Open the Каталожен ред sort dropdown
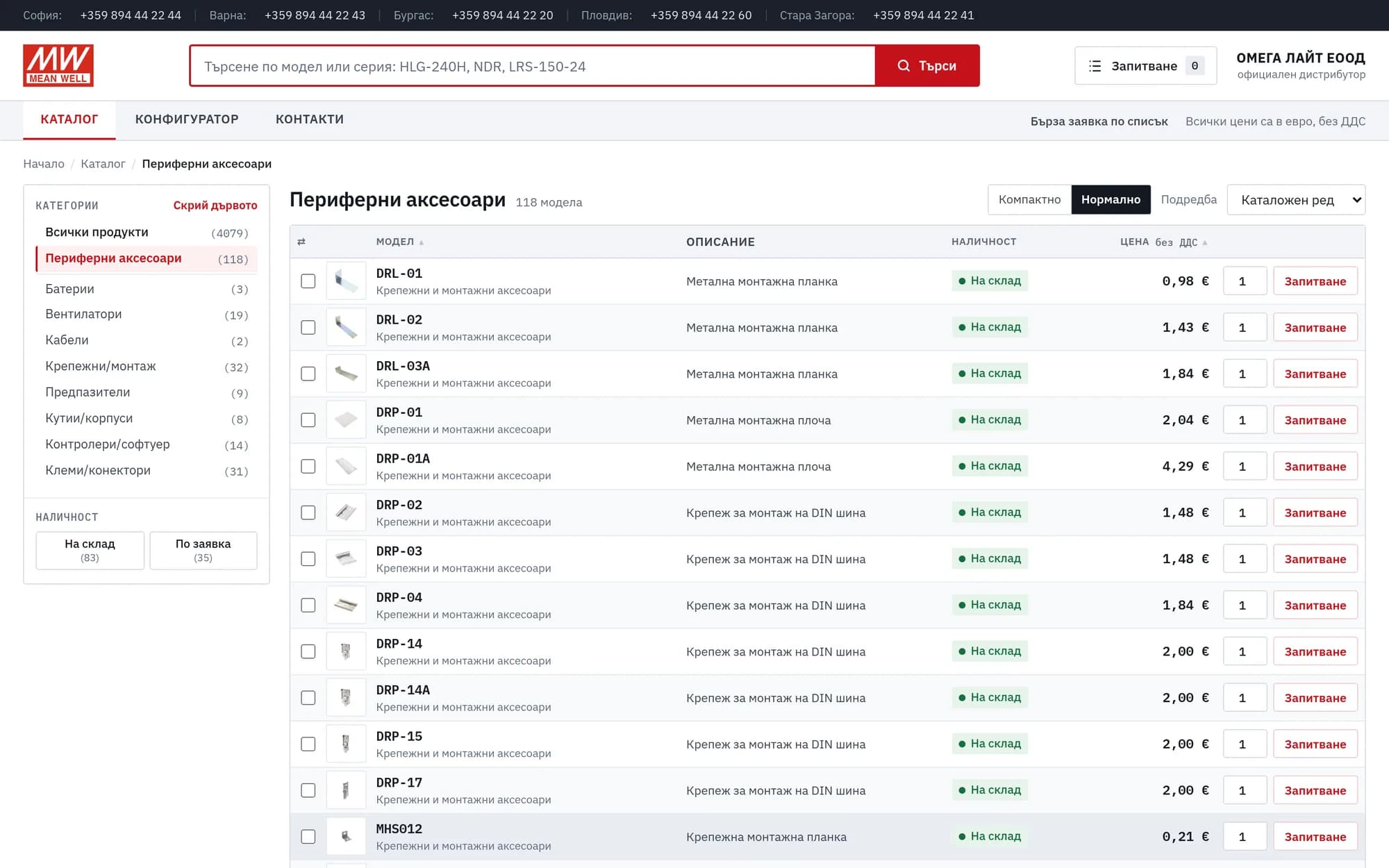 click(1296, 200)
